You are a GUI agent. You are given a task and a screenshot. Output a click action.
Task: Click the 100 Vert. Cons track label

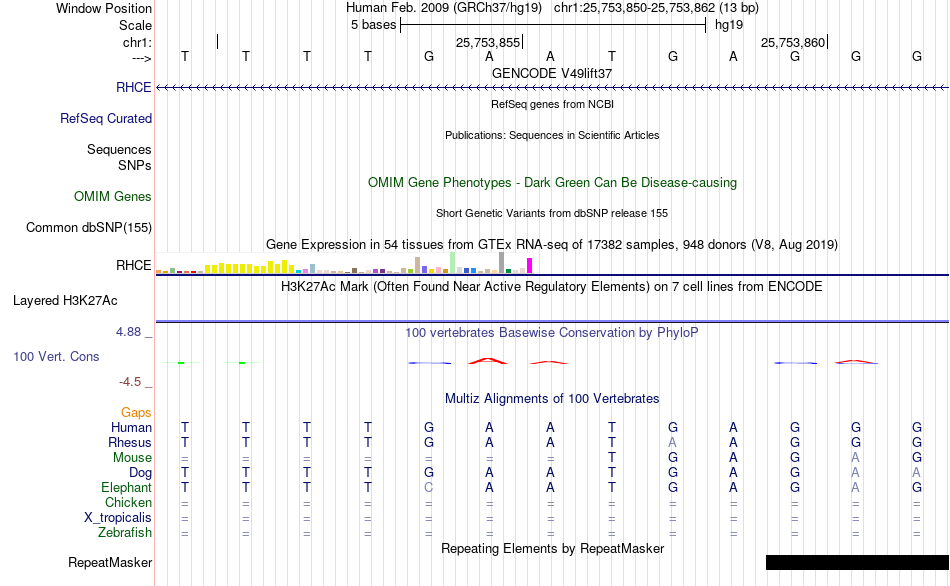coord(56,356)
